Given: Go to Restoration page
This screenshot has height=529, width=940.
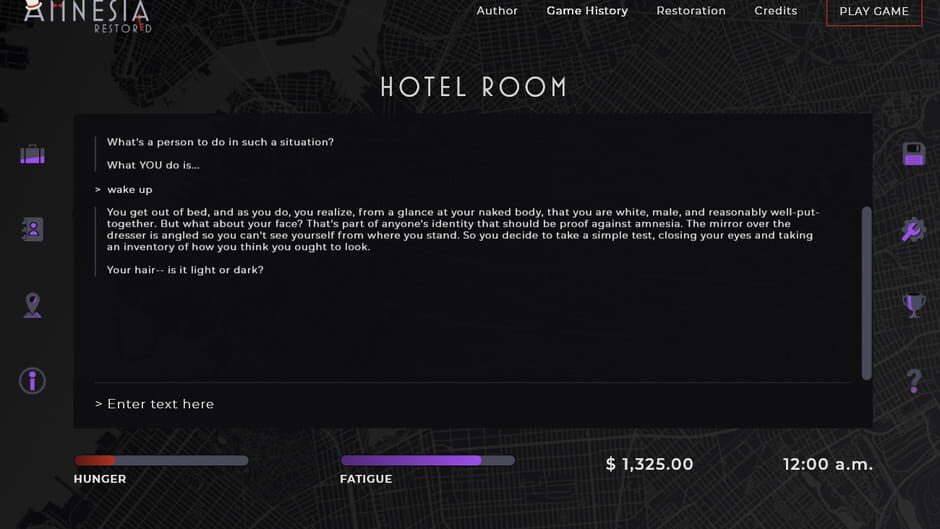Looking at the screenshot, I should [x=691, y=11].
